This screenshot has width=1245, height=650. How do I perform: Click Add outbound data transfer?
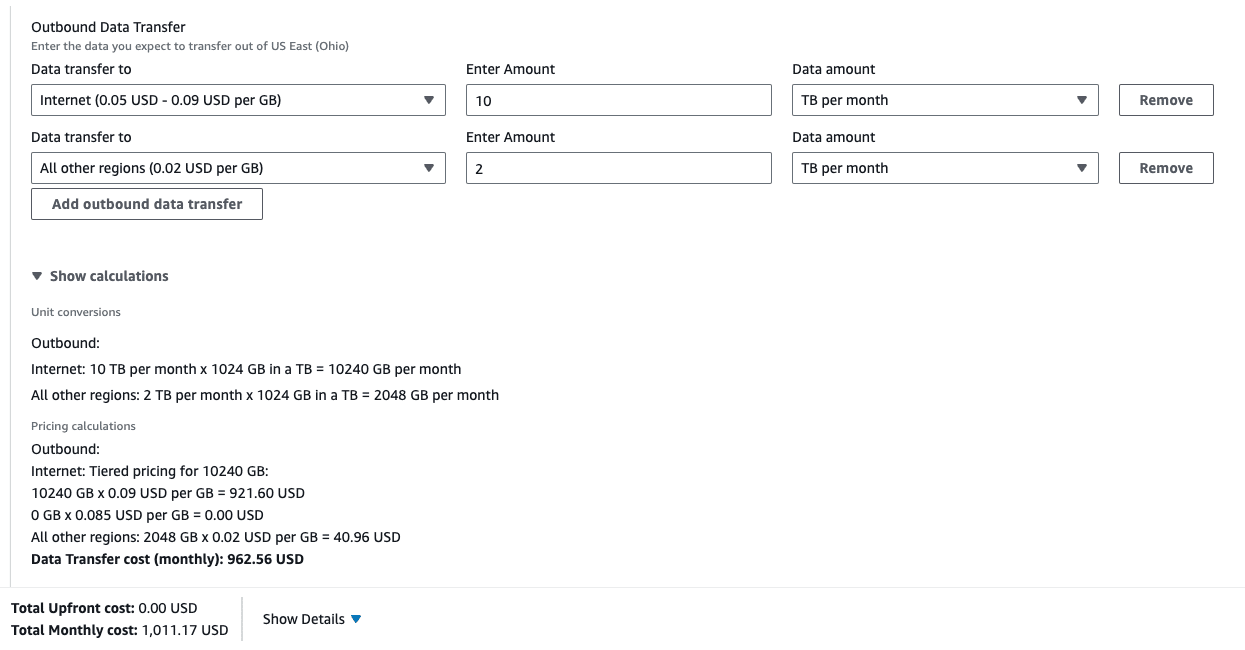(x=146, y=204)
